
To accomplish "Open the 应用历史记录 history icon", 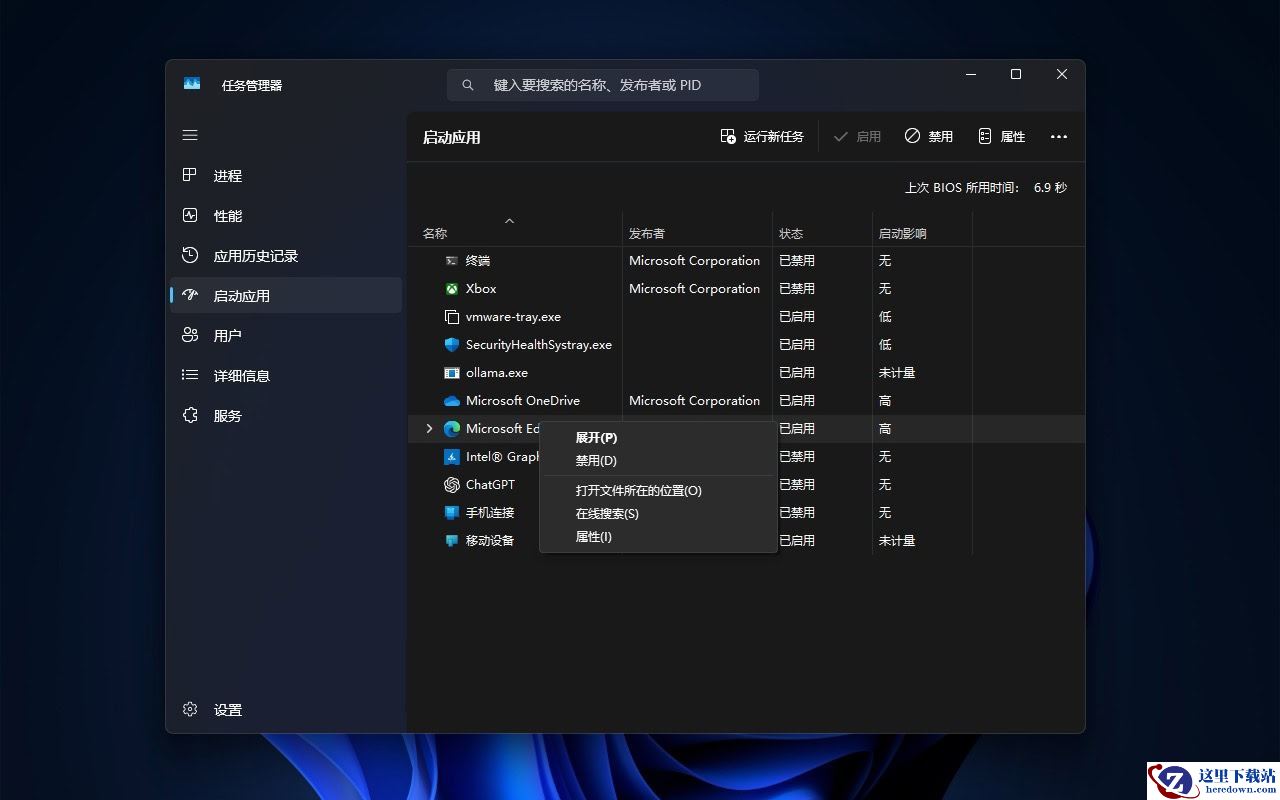I will (190, 255).
